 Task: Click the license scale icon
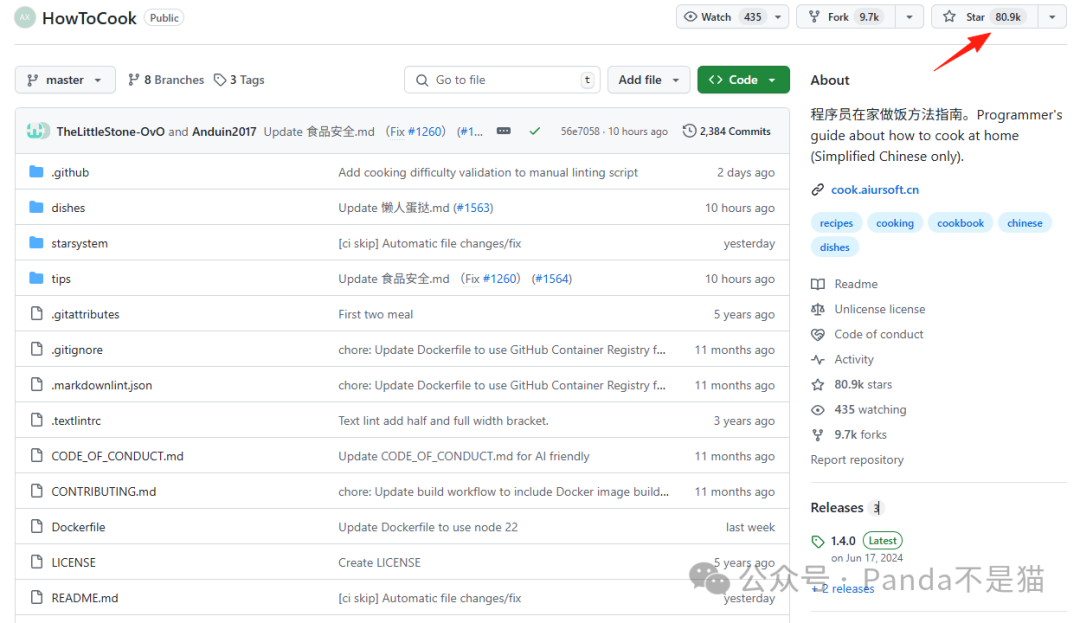[x=818, y=309]
